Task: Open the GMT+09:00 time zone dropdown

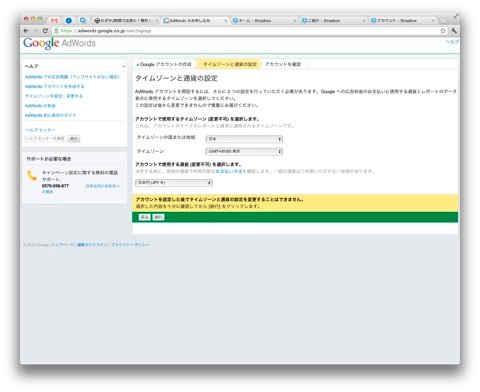Action: click(x=244, y=151)
